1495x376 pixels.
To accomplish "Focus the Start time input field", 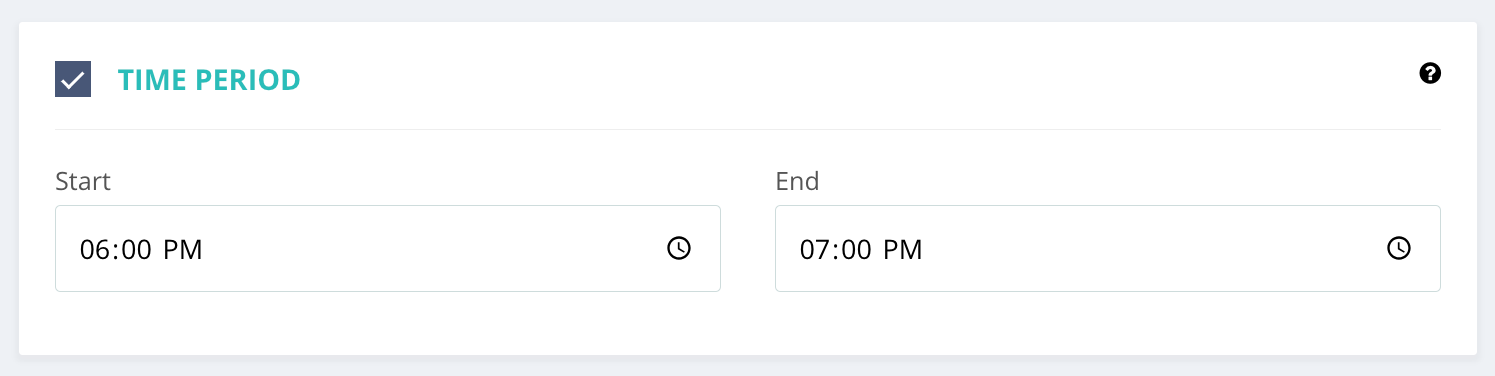I will 388,249.
